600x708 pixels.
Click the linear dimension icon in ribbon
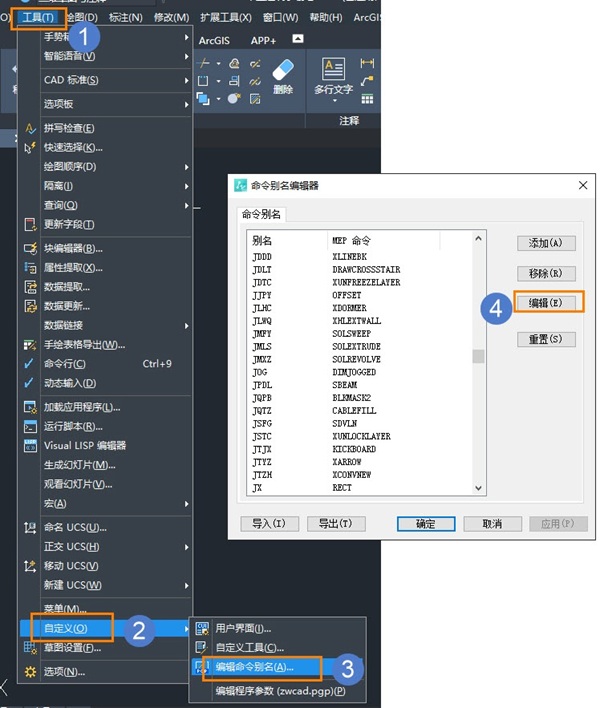[367, 63]
